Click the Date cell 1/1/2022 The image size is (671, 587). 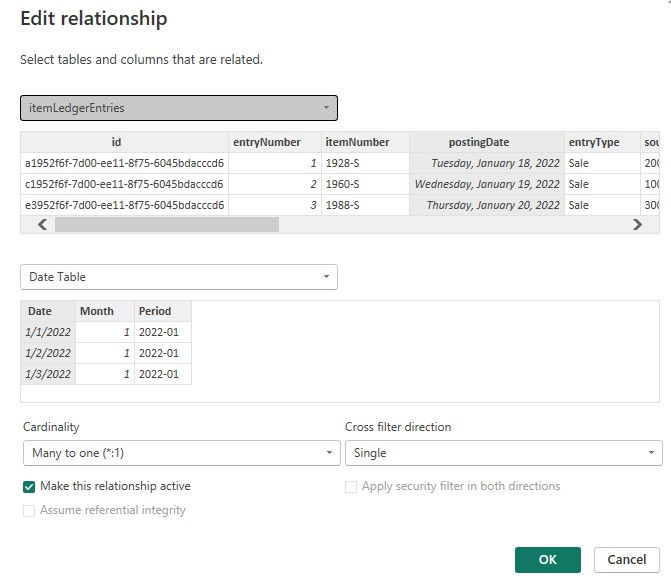coord(48,332)
